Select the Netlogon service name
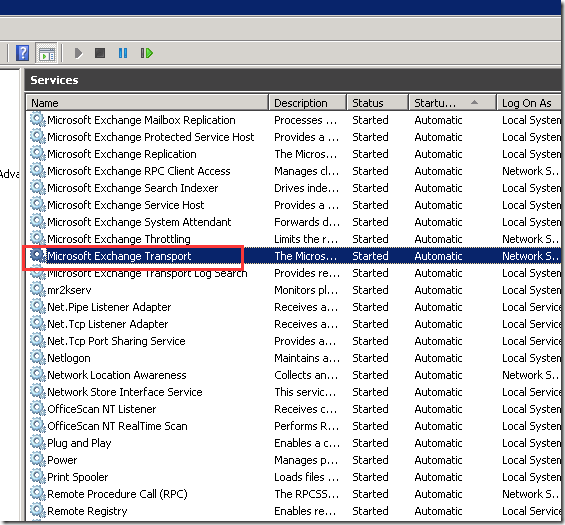 (x=69, y=358)
